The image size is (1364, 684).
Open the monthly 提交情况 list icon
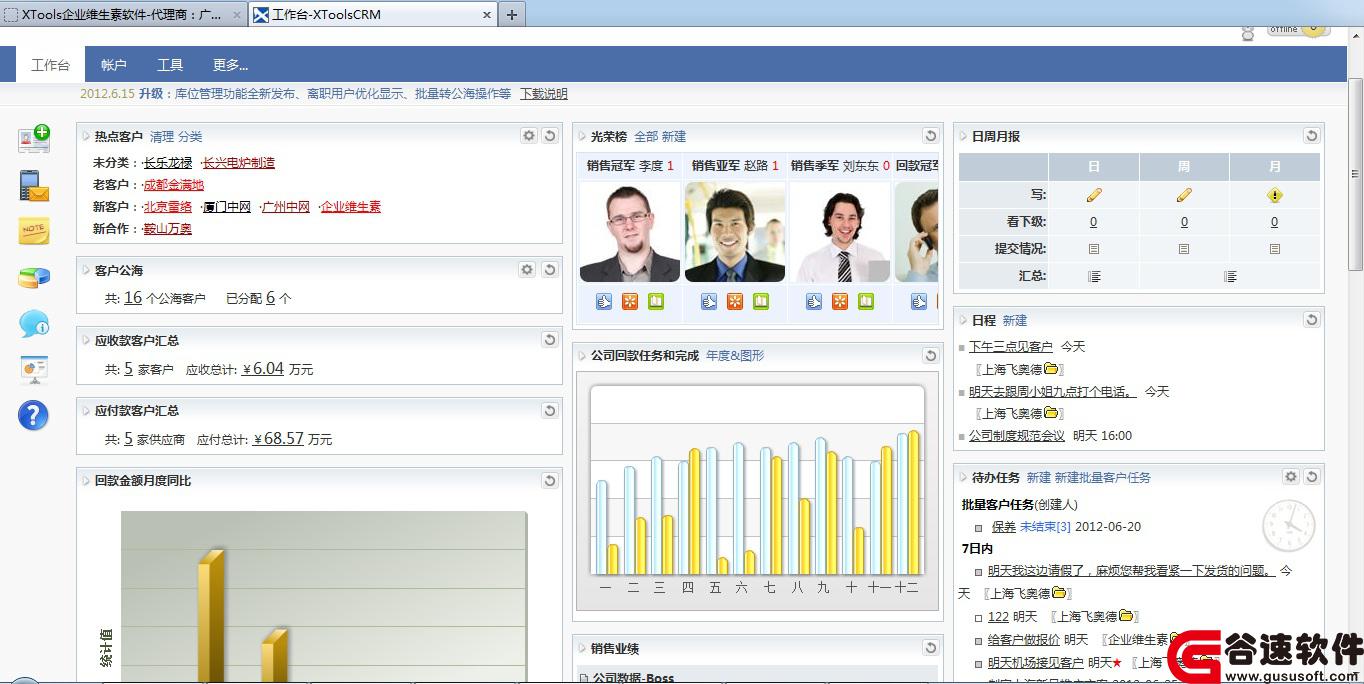click(x=1274, y=249)
